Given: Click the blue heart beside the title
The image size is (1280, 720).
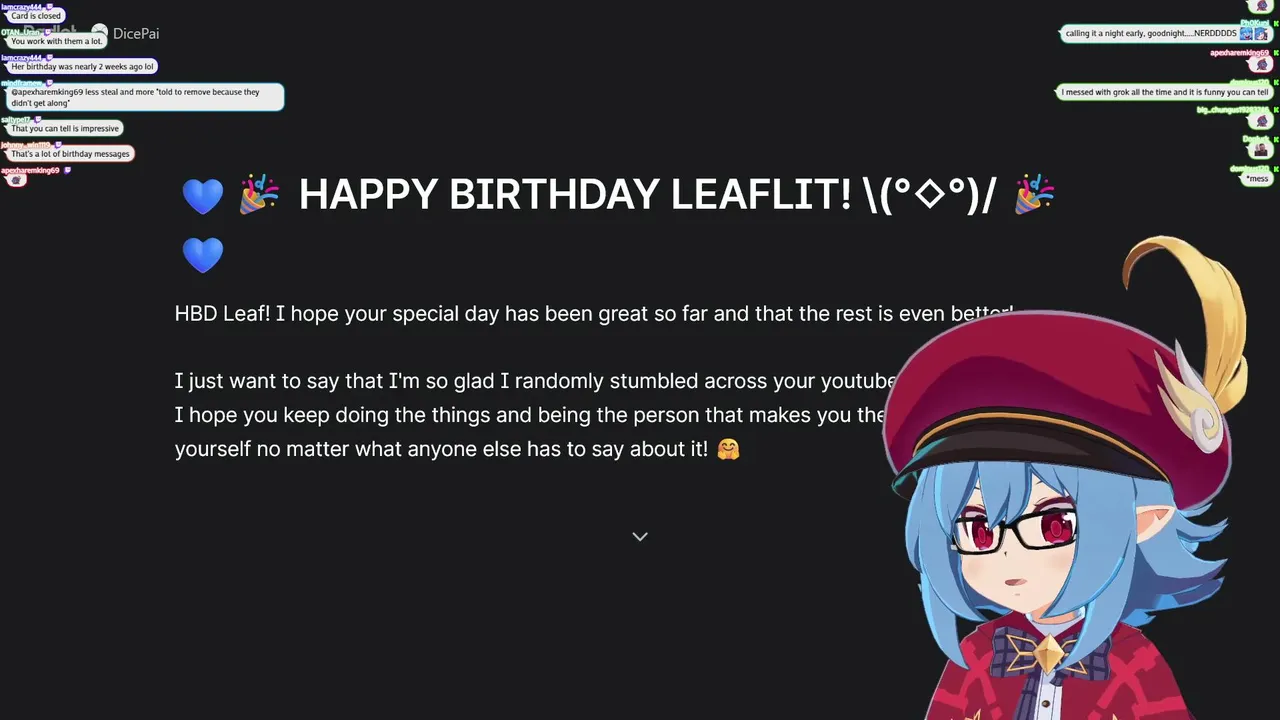Looking at the screenshot, I should (x=202, y=196).
